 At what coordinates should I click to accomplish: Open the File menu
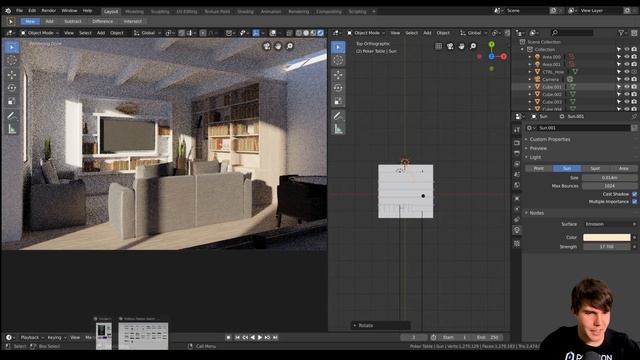pyautogui.click(x=19, y=11)
